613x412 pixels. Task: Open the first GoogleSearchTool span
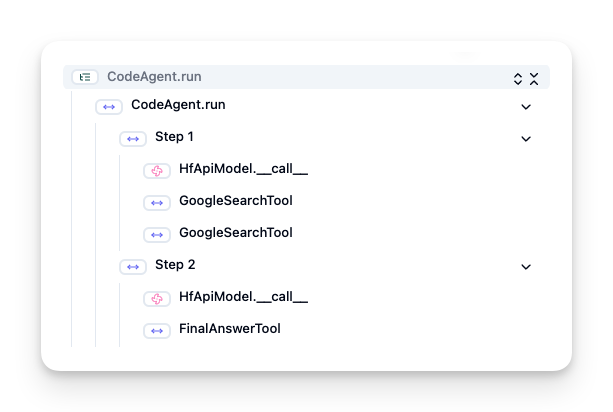pyautogui.click(x=235, y=201)
